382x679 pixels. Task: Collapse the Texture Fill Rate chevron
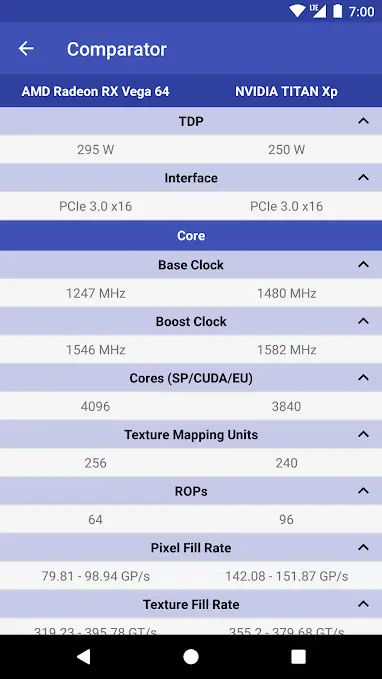(363, 604)
